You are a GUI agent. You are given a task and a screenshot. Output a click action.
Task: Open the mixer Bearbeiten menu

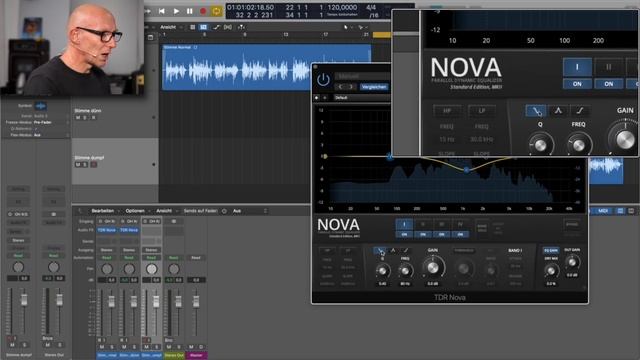pyautogui.click(x=103, y=211)
